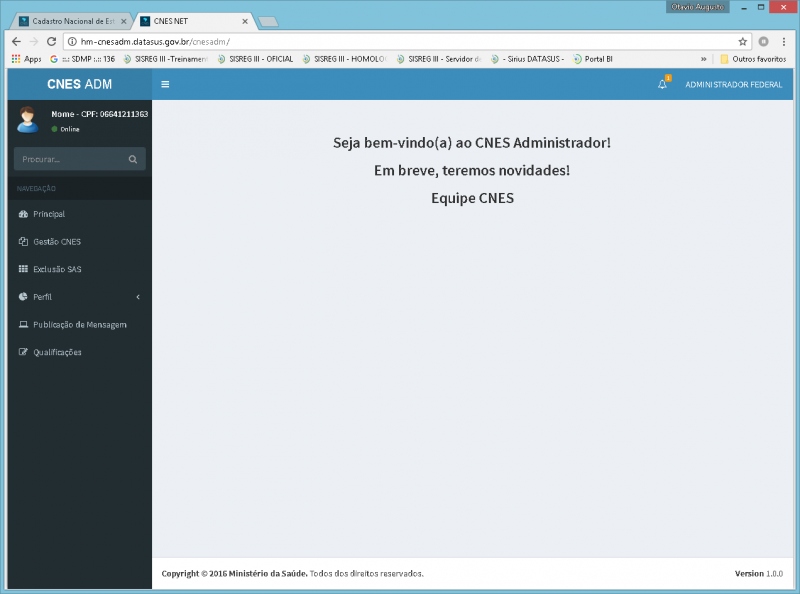This screenshot has height=594, width=800.
Task: Open Publicação de Mensagem page
Action: [x=79, y=325]
